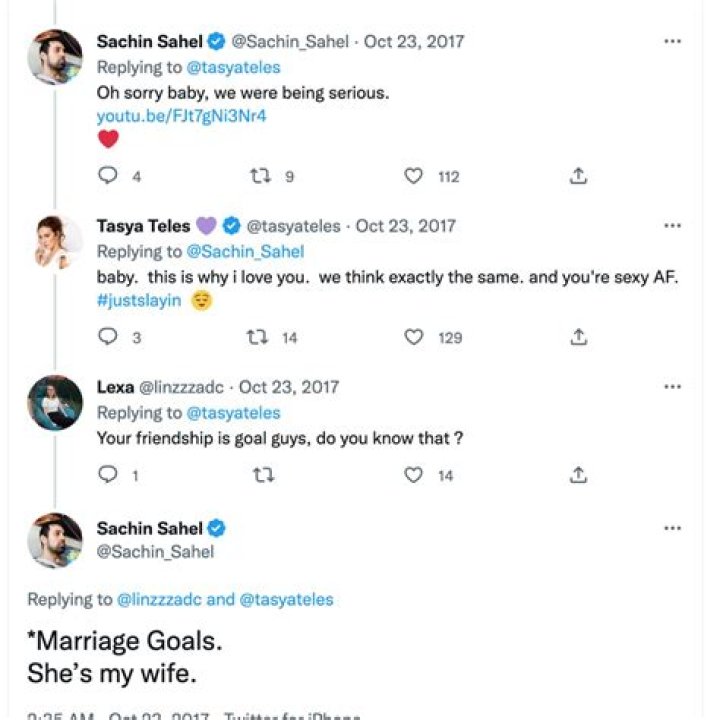
Task: Reply to Lexa's friendship goals tweet
Action: click(x=108, y=476)
